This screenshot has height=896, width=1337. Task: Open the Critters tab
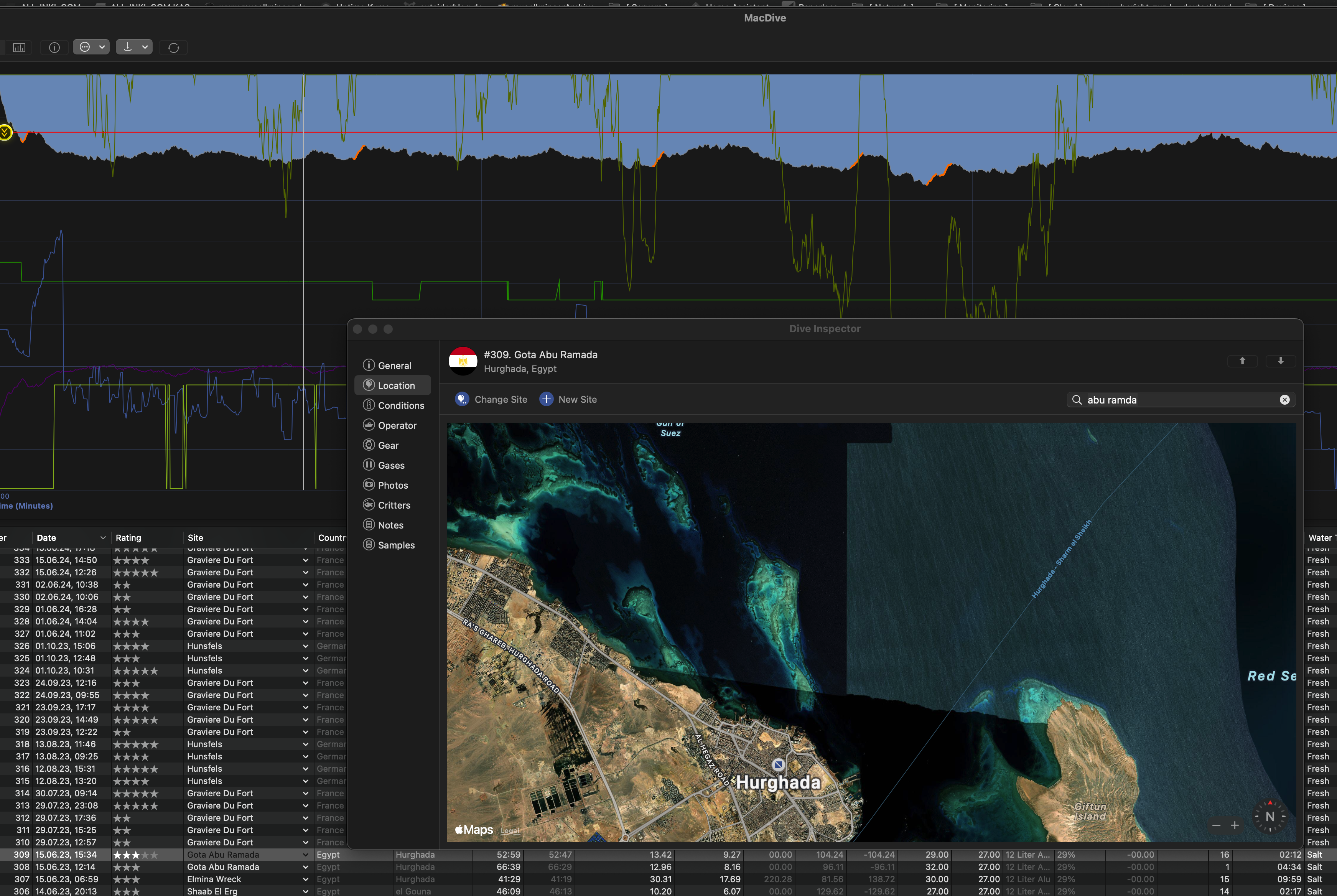393,505
